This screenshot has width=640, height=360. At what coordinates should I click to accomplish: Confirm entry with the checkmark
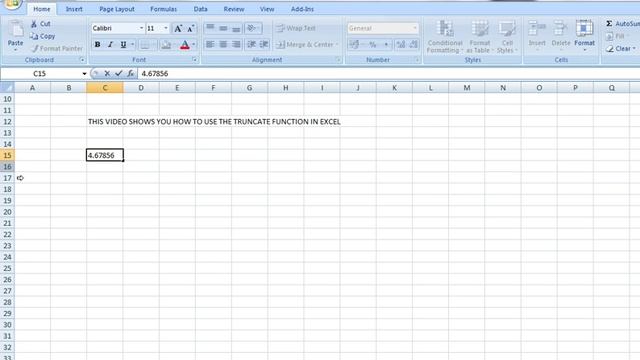(x=119, y=74)
